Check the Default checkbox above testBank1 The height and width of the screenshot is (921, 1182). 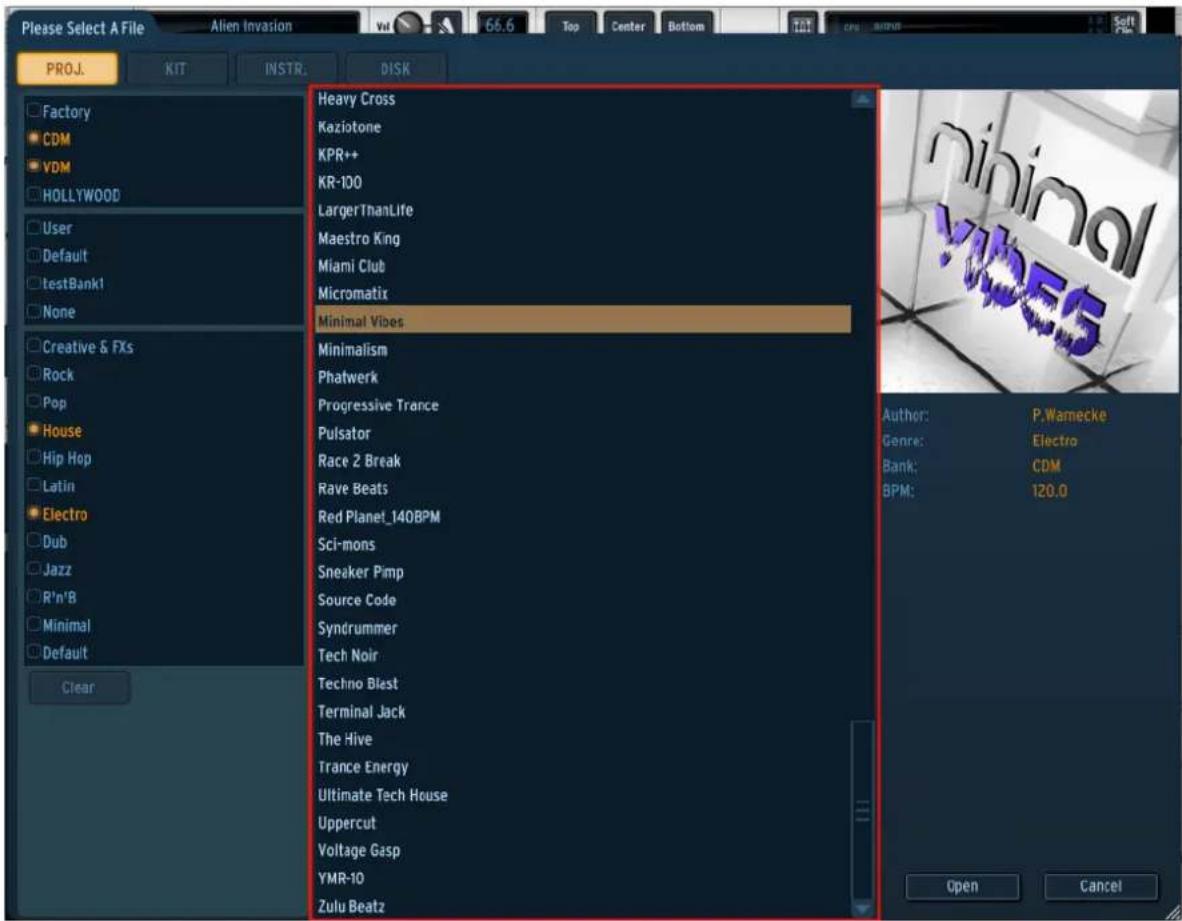34,255
